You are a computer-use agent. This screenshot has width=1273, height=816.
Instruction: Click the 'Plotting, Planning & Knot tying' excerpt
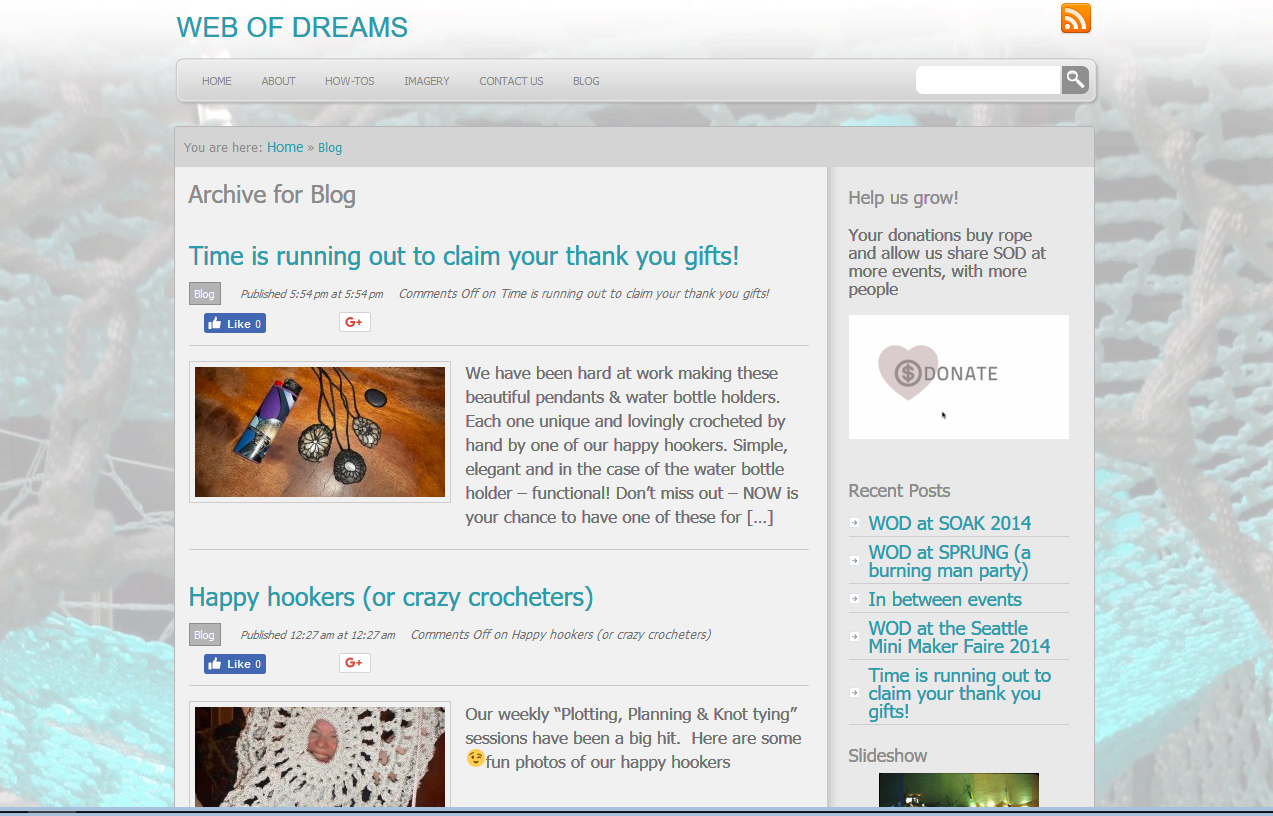click(633, 738)
